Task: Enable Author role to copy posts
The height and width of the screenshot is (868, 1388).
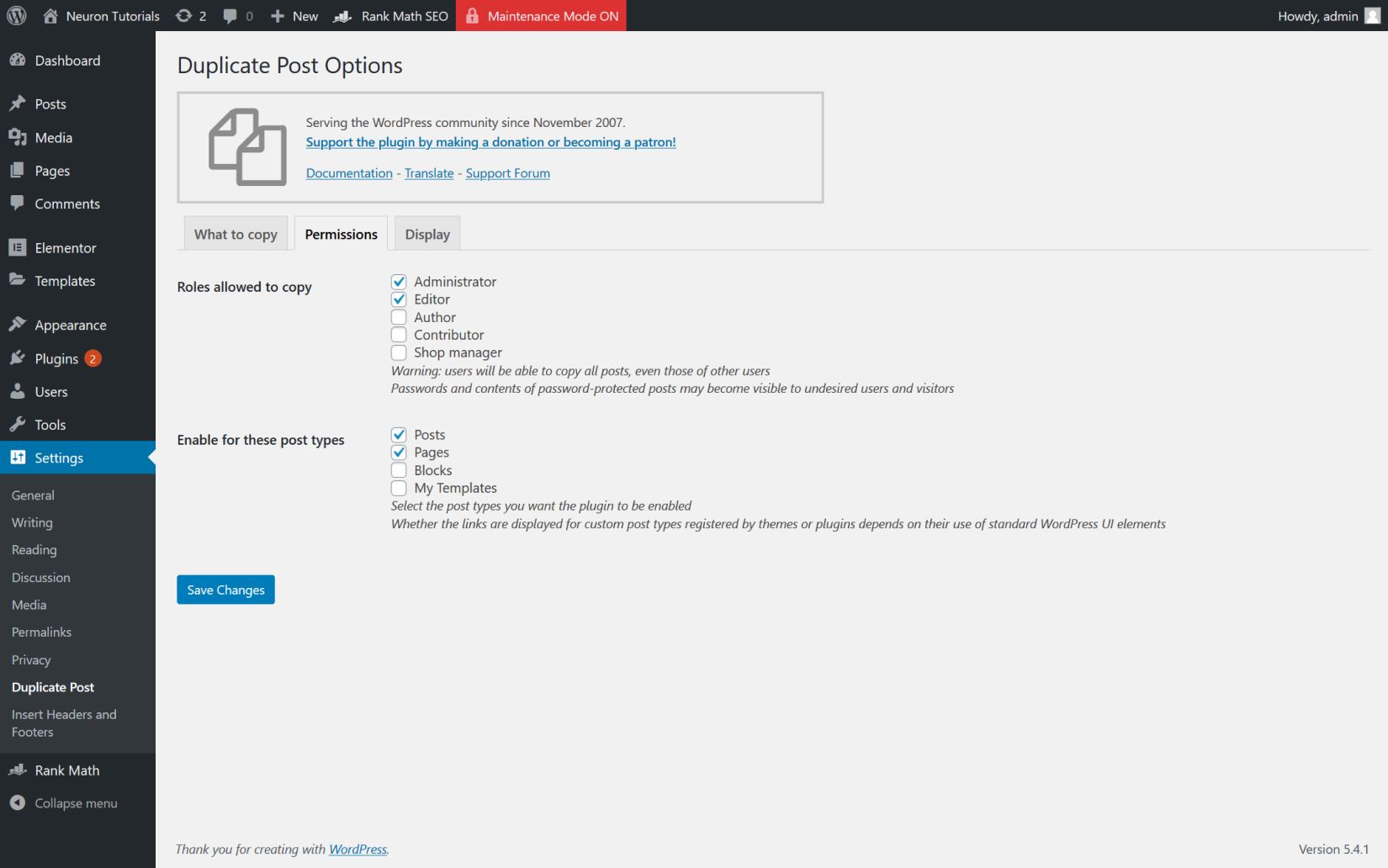Action: click(x=399, y=317)
